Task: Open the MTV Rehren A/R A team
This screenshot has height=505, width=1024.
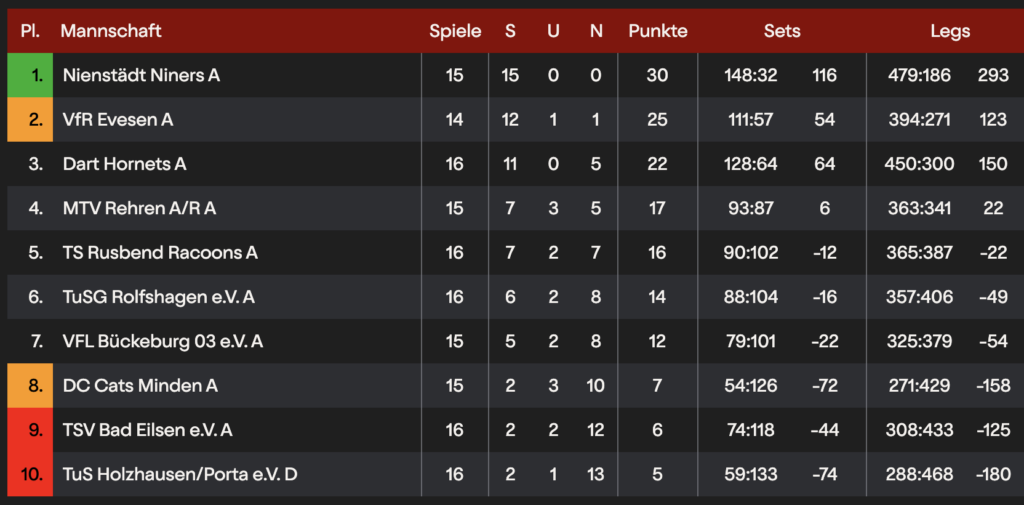Action: click(139, 208)
